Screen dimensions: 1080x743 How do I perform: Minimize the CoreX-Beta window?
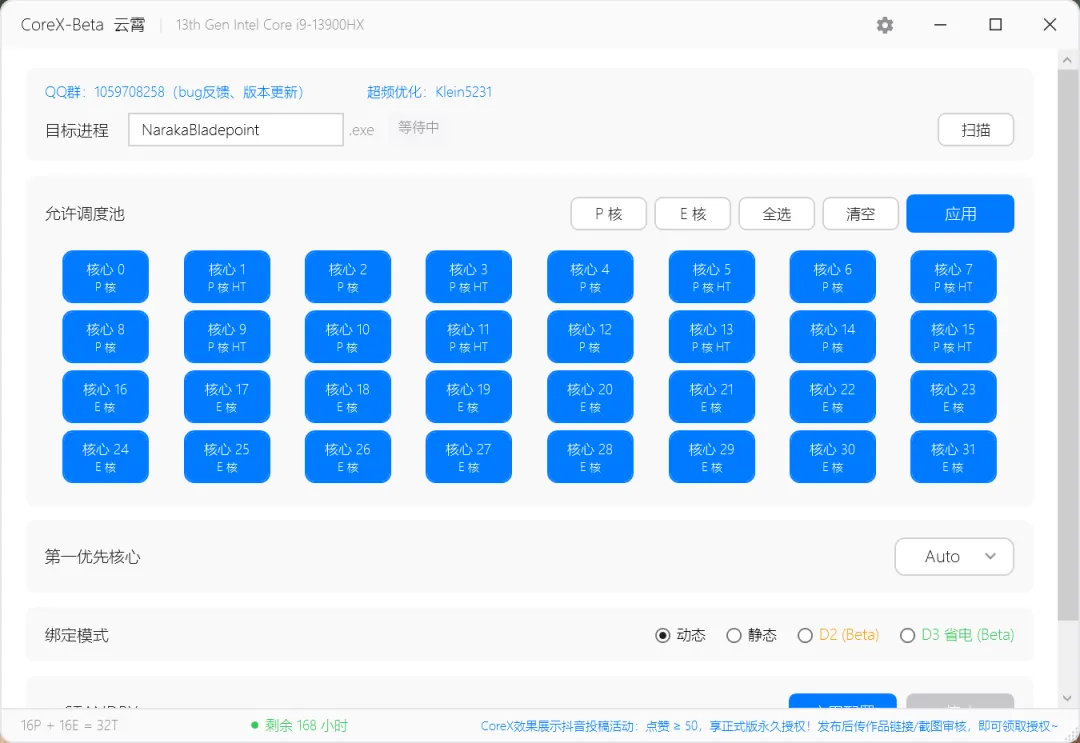coord(941,25)
